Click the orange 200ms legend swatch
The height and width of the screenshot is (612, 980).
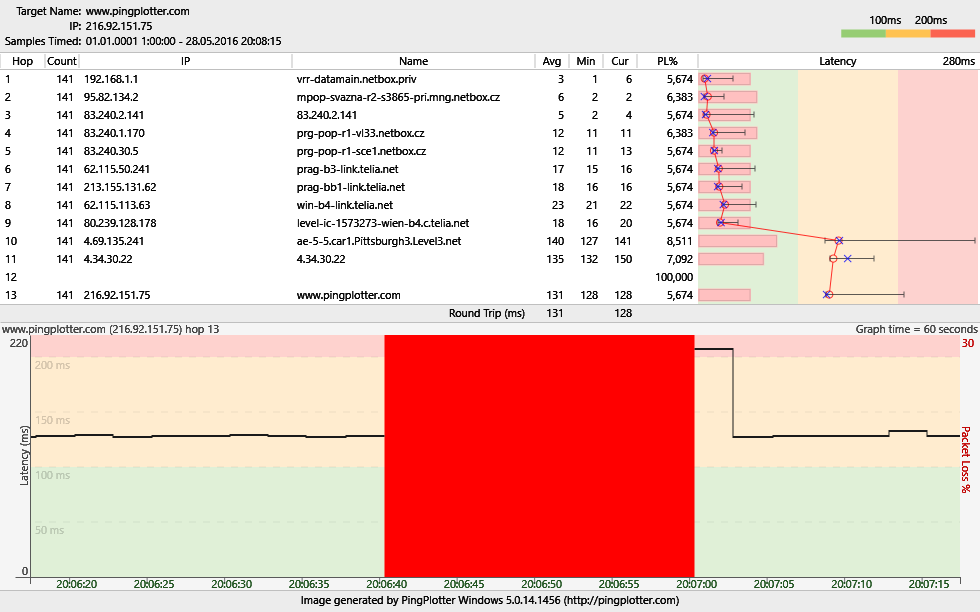point(908,34)
